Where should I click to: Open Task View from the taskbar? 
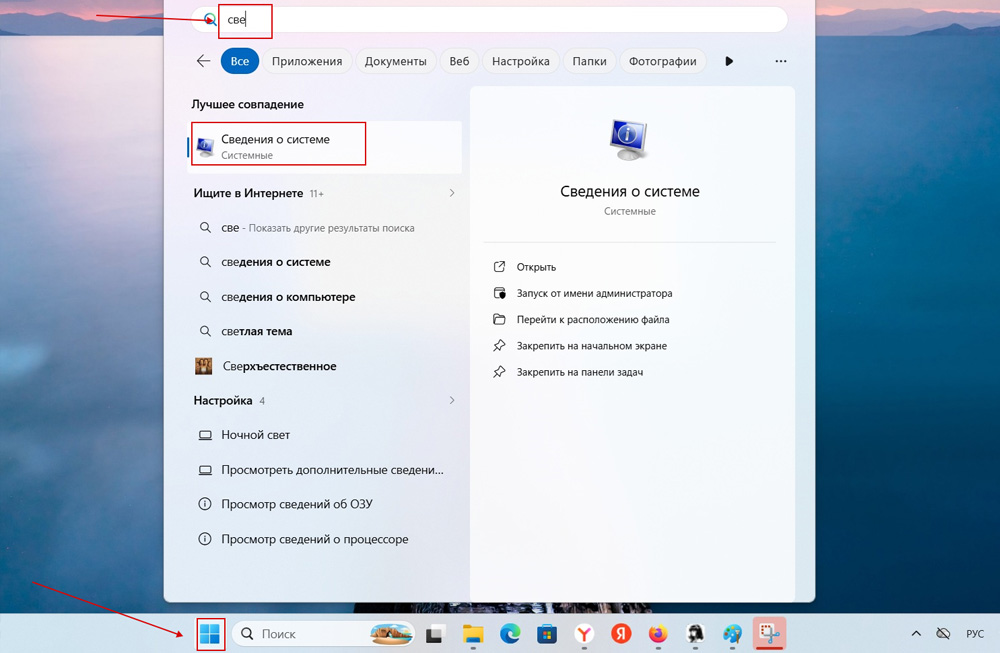point(435,634)
